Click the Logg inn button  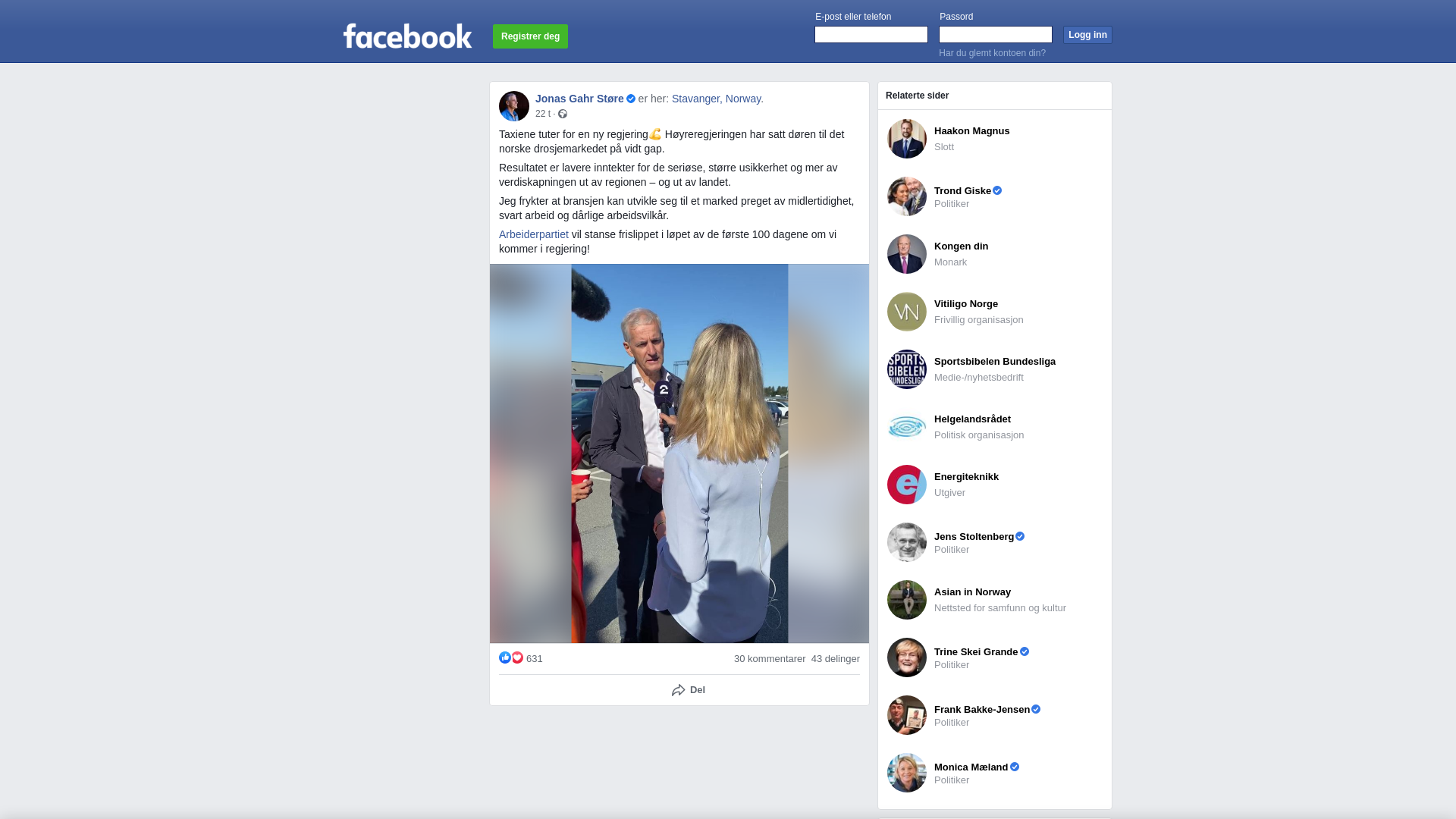click(x=1087, y=35)
